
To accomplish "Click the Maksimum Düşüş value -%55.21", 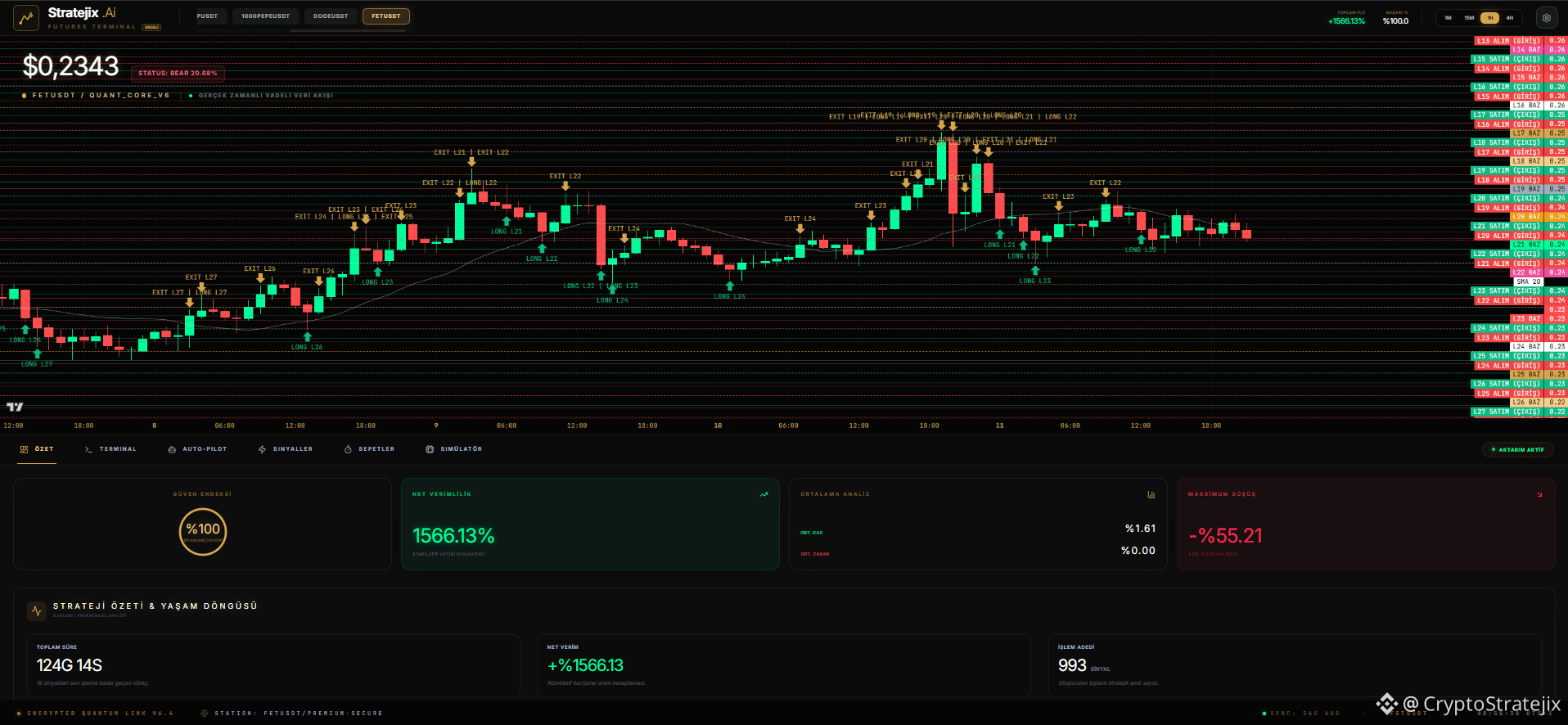I will pyautogui.click(x=1225, y=536).
